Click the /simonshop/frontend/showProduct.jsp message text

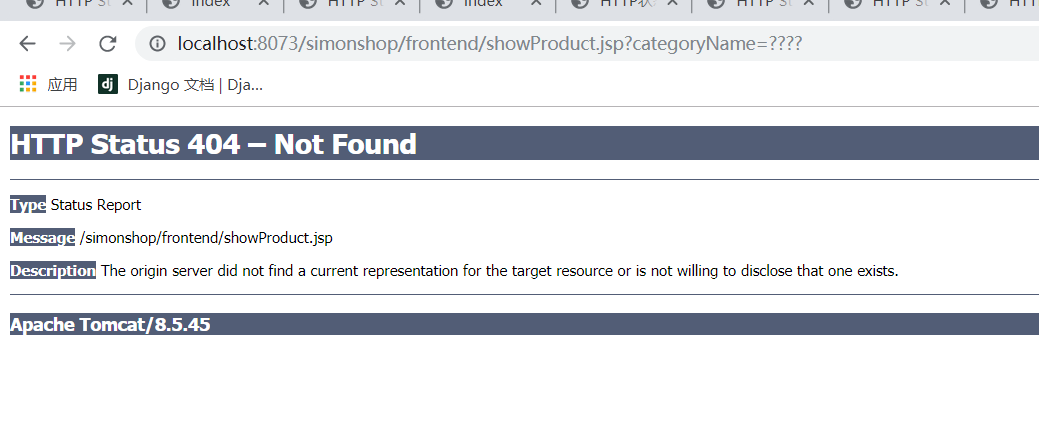[x=206, y=238]
